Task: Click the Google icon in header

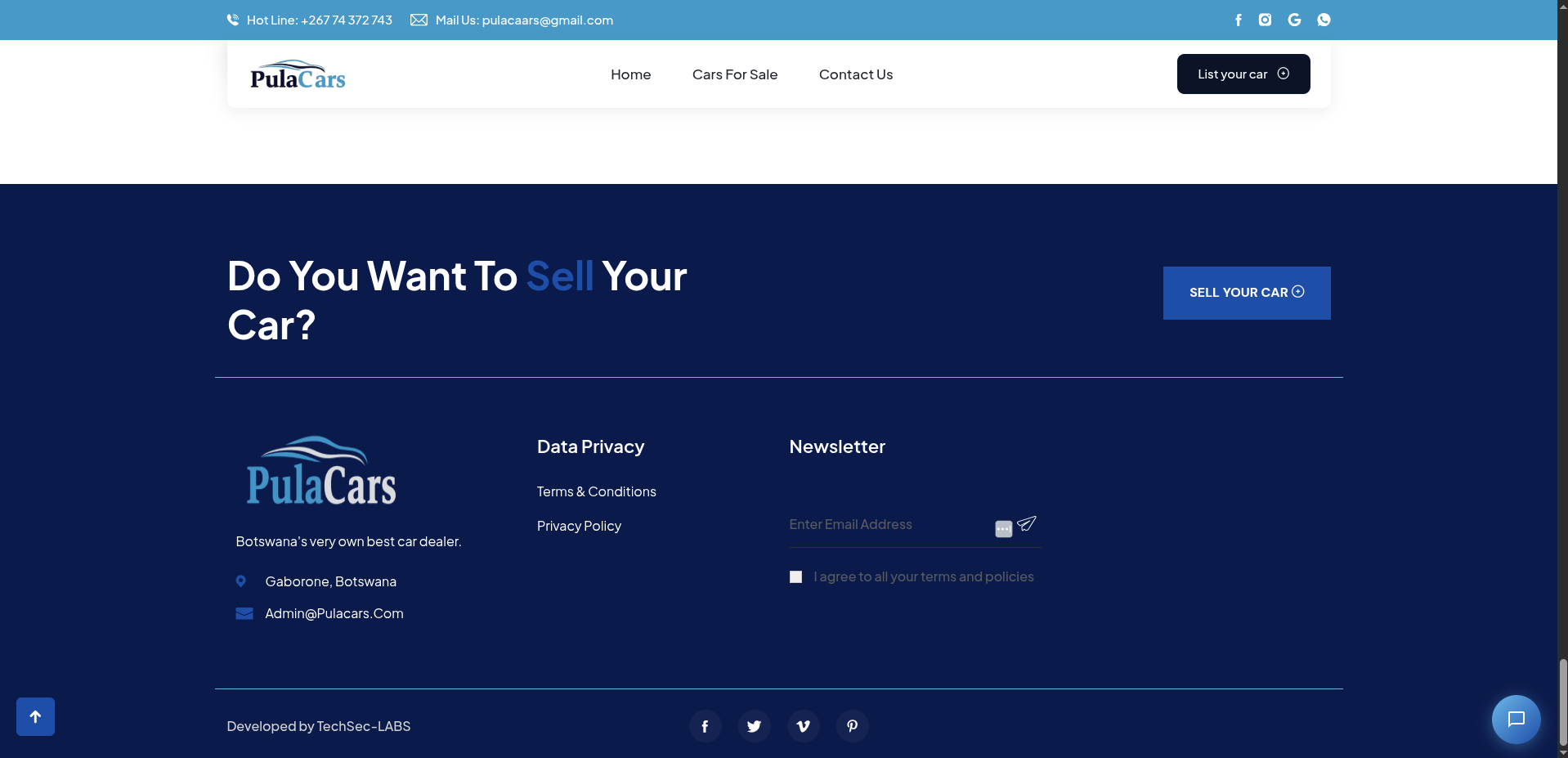Action: click(1294, 20)
